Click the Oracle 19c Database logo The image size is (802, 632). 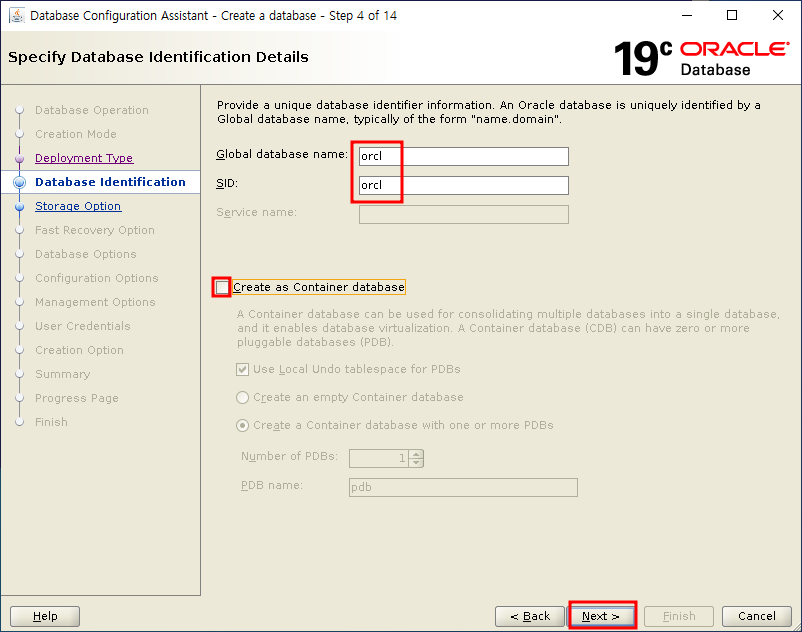click(x=701, y=58)
